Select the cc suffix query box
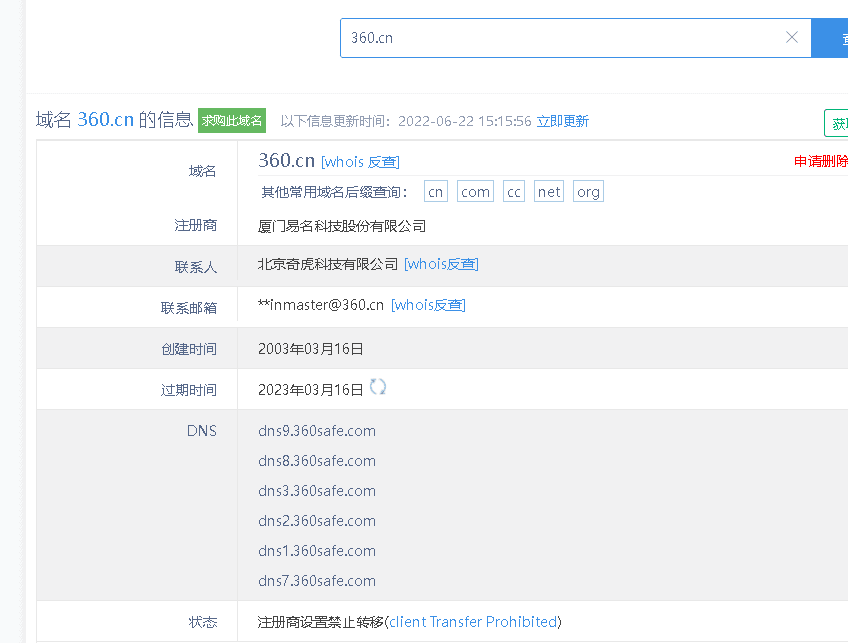The image size is (848, 643). [514, 191]
